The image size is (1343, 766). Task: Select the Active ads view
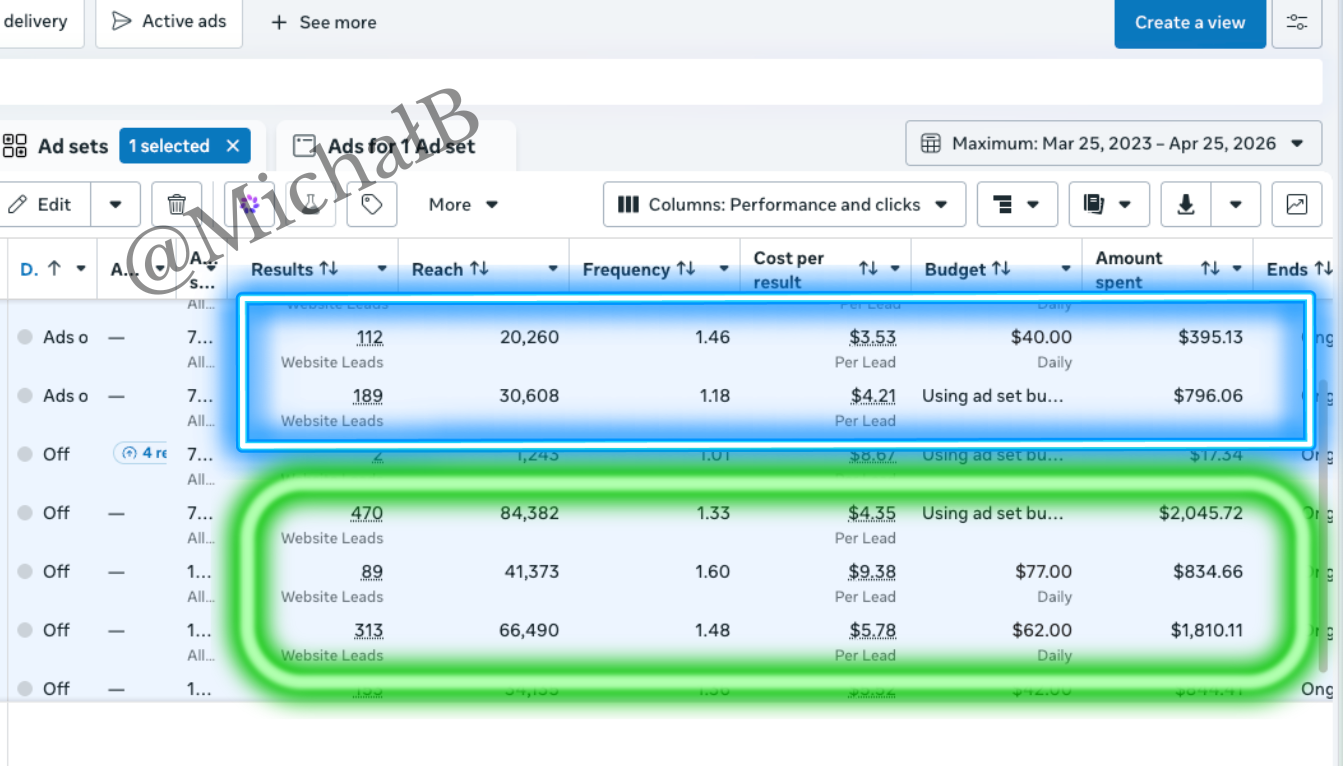(x=169, y=22)
